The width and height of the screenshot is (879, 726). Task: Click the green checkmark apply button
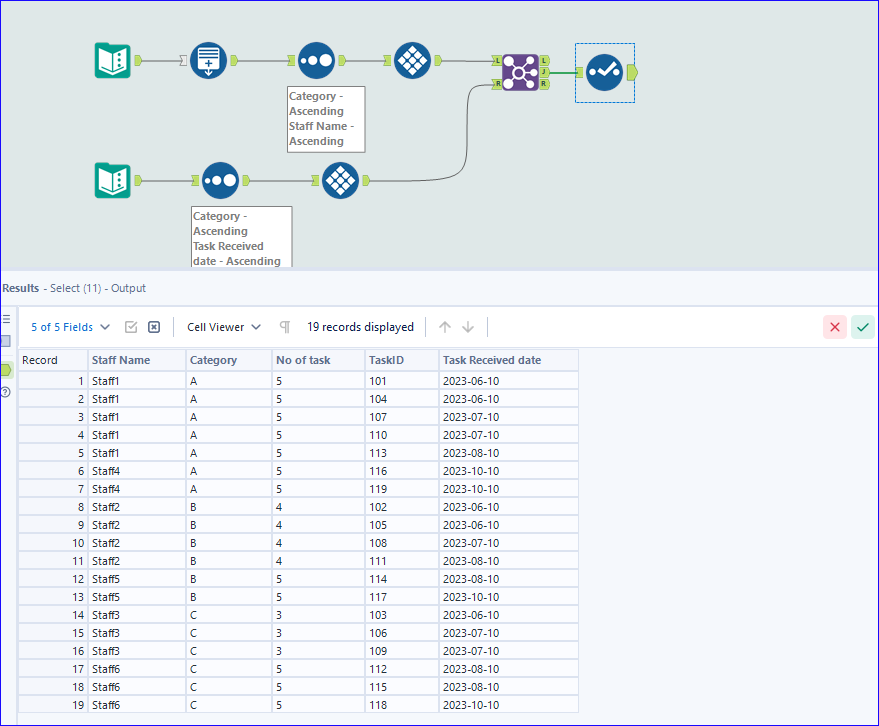[862, 327]
